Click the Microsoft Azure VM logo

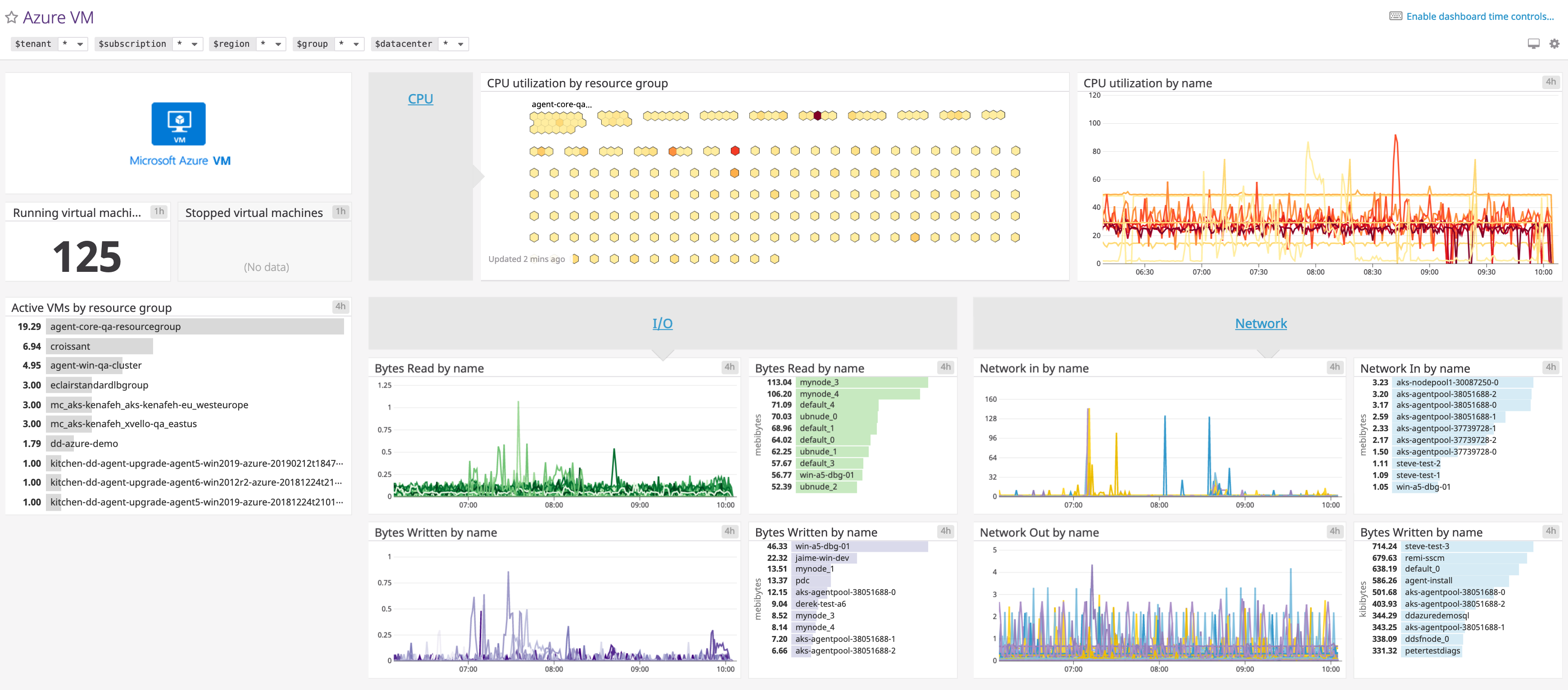(x=179, y=123)
